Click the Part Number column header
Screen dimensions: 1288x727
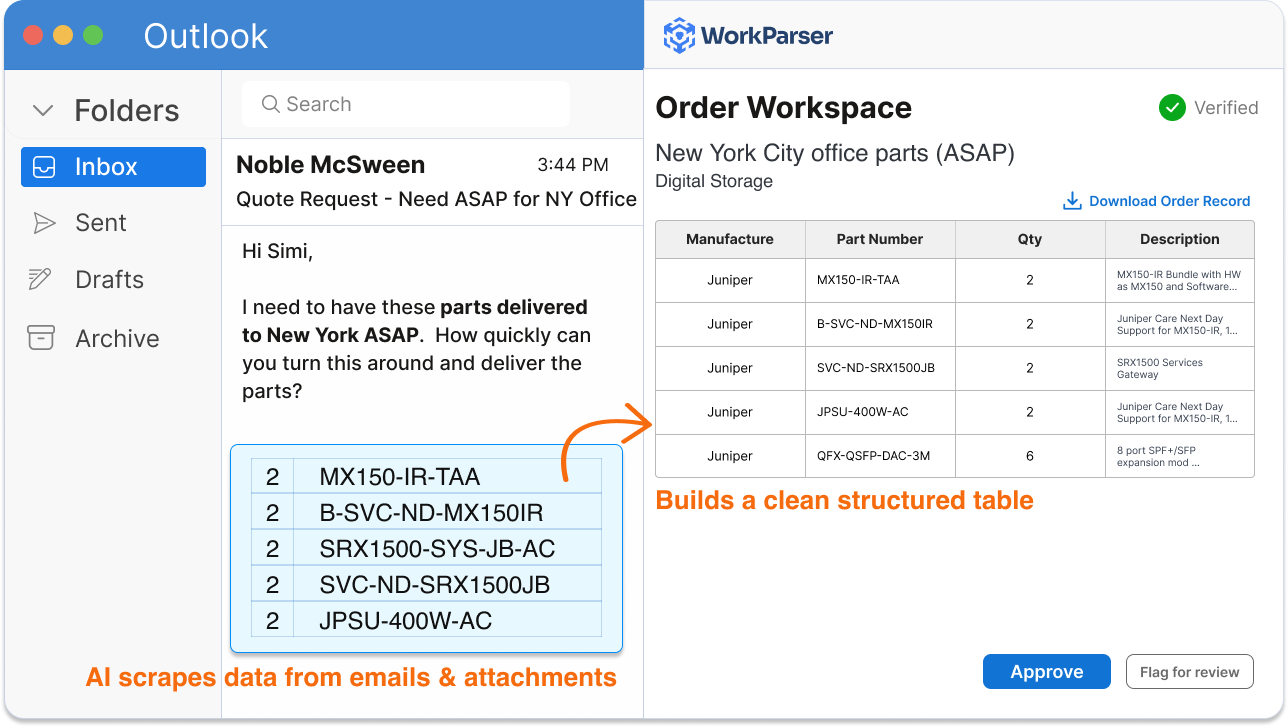[x=880, y=239]
